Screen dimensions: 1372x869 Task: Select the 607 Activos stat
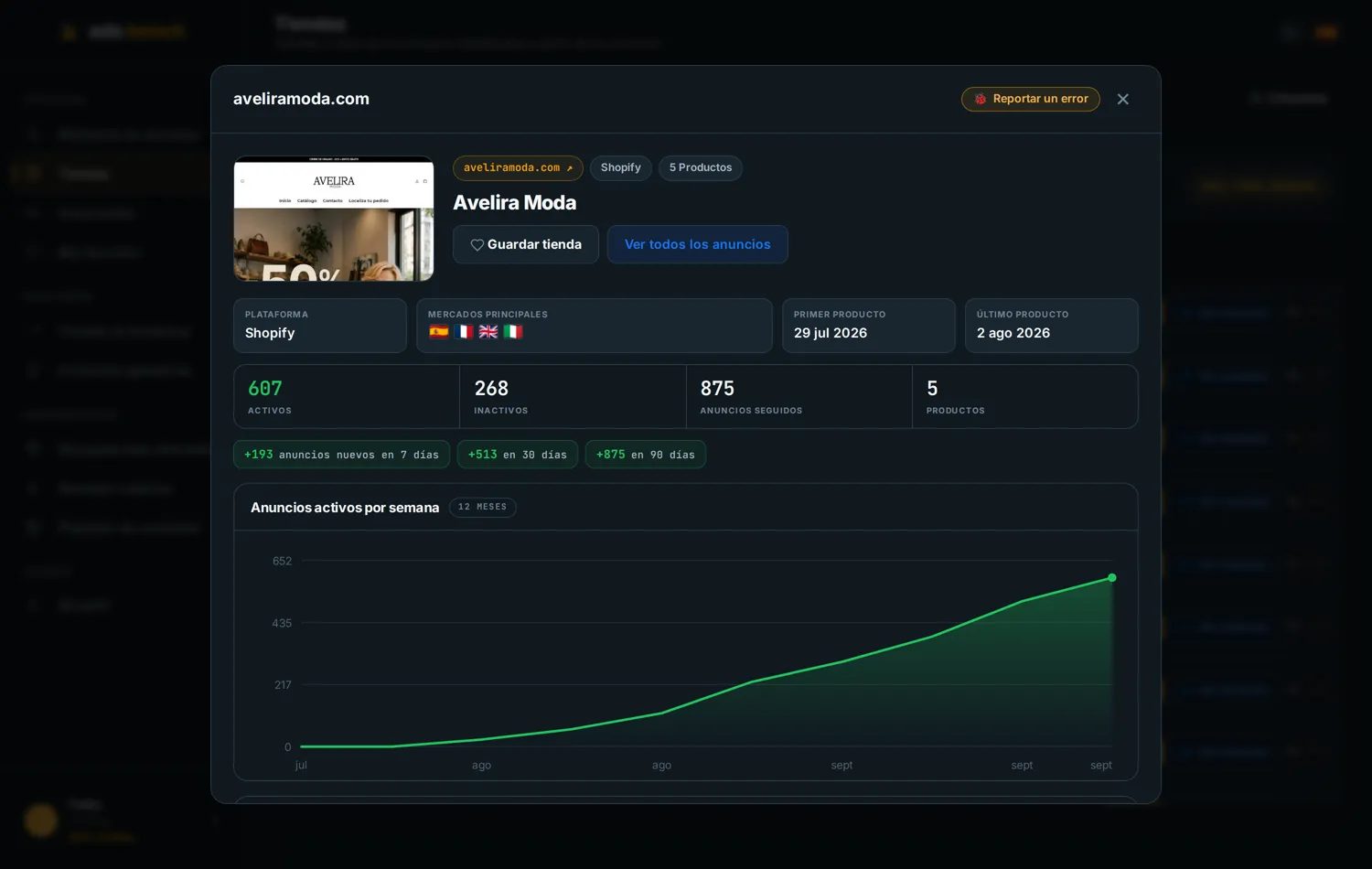(347, 397)
